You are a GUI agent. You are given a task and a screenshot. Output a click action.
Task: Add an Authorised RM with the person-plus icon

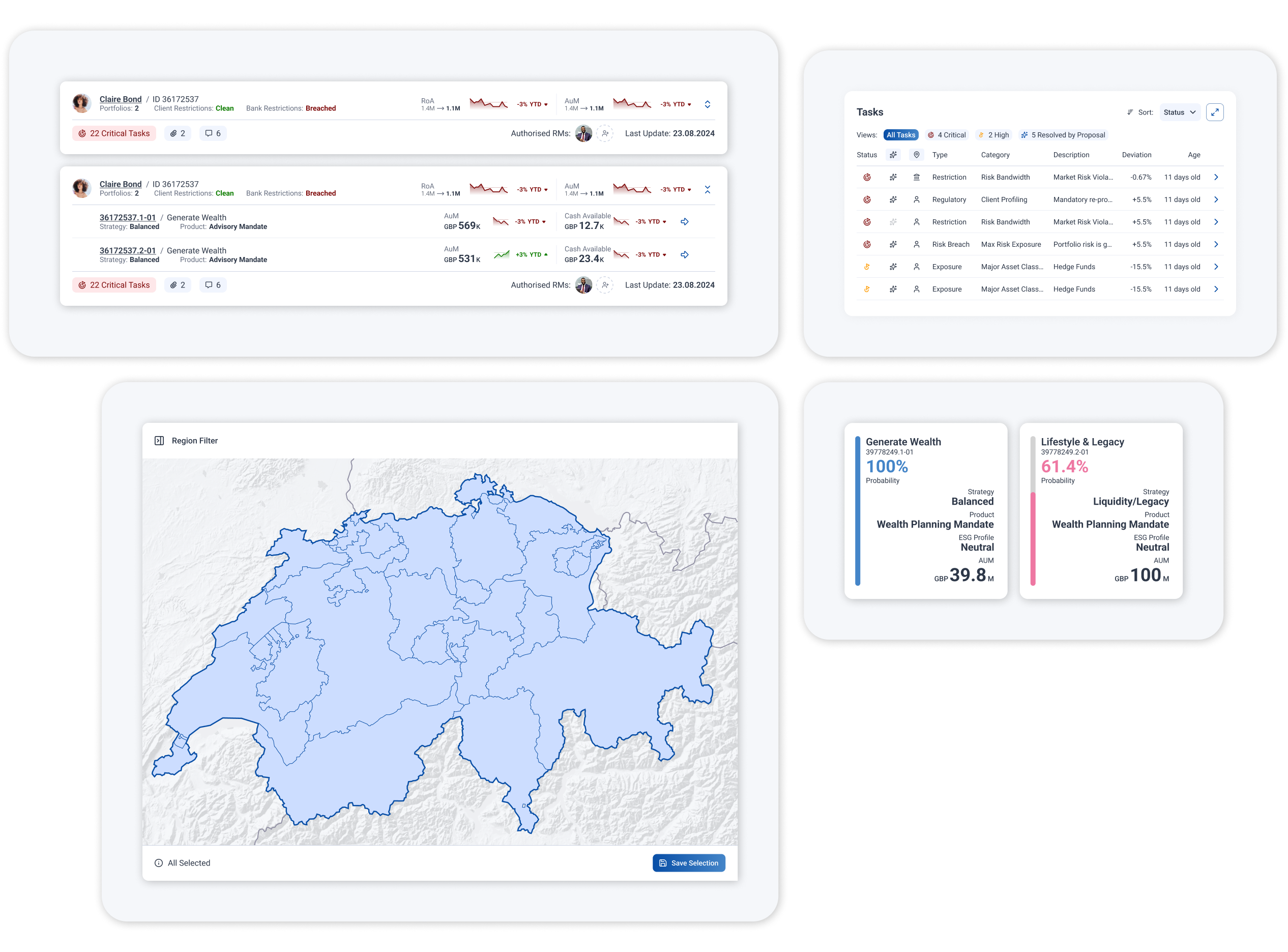pyautogui.click(x=605, y=133)
